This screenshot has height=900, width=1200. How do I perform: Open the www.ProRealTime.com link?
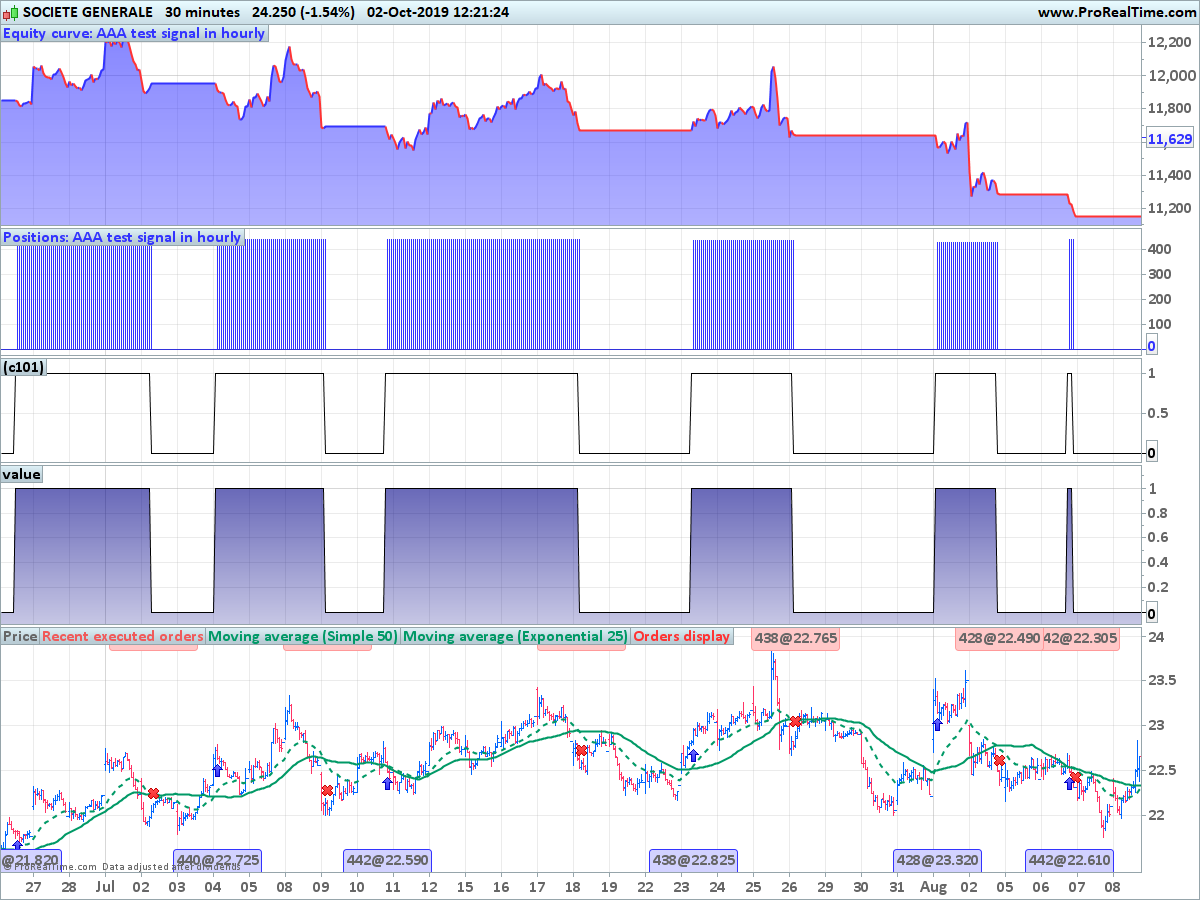click(1116, 13)
